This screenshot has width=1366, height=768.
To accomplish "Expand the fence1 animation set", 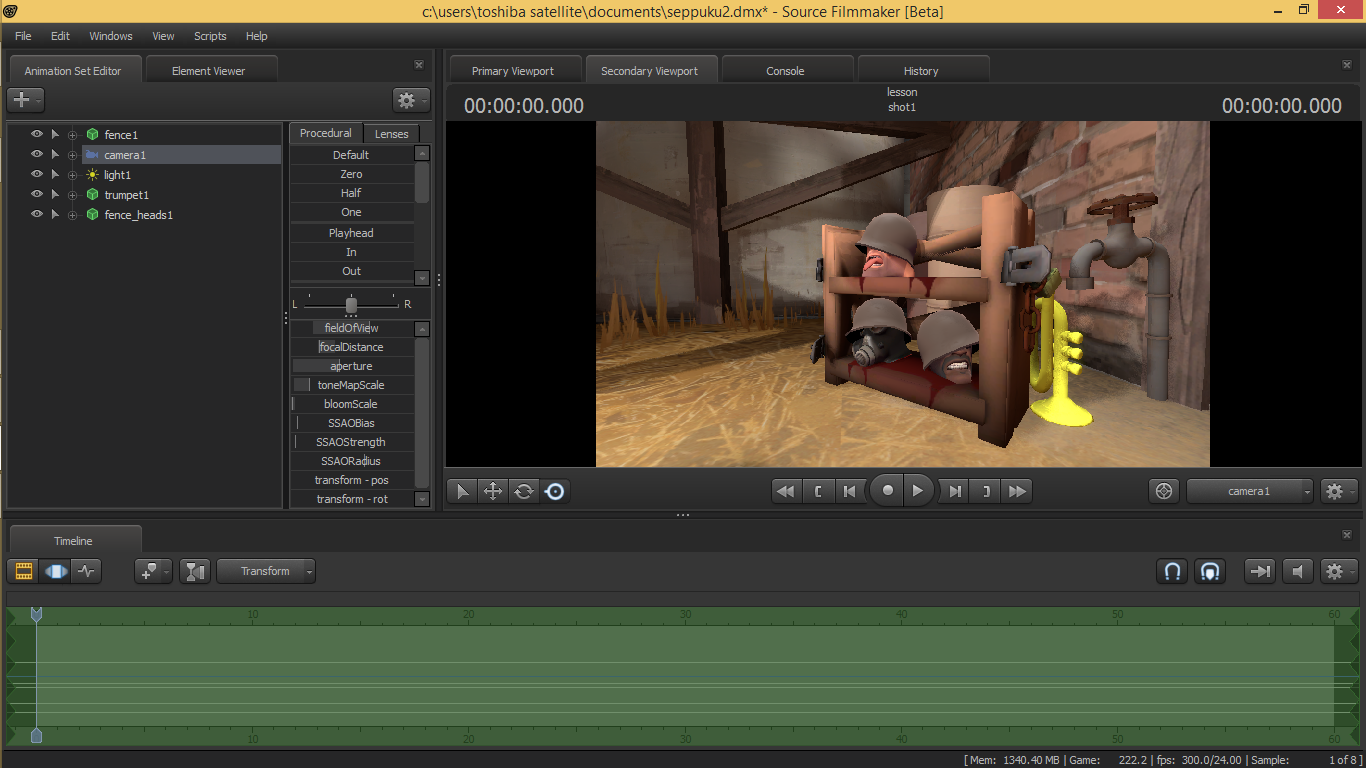I will [x=72, y=135].
